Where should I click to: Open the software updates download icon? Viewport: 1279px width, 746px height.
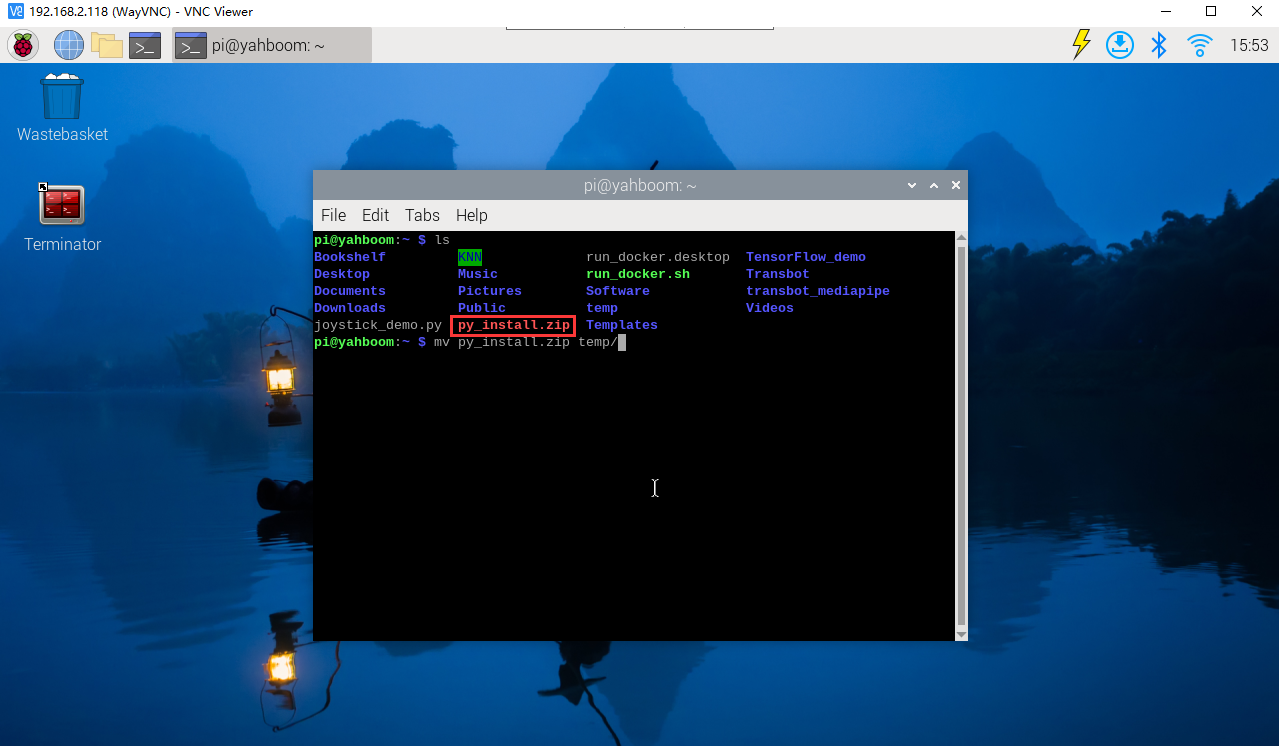pos(1120,45)
